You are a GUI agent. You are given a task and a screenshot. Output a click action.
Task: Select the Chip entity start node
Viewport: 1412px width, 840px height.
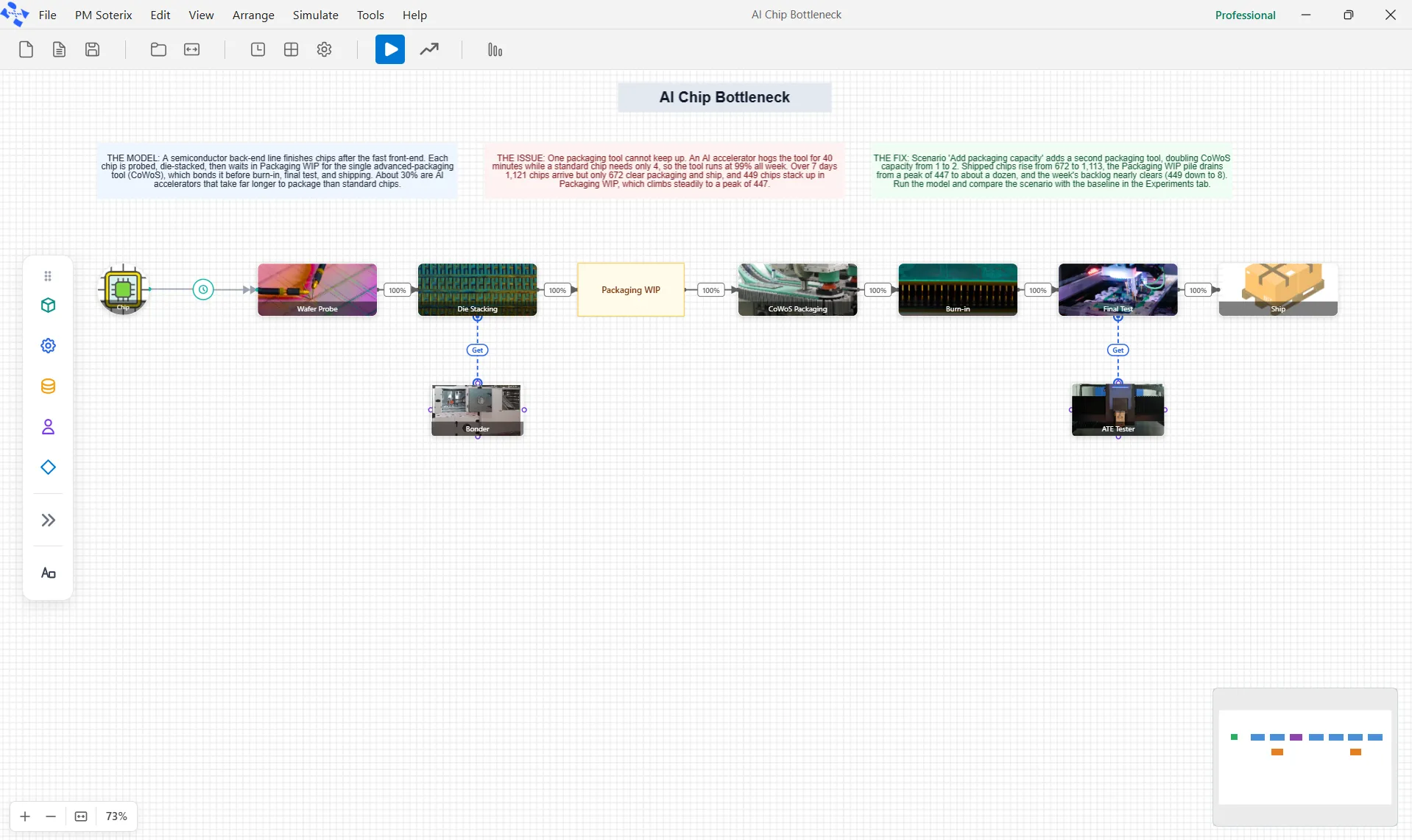123,289
